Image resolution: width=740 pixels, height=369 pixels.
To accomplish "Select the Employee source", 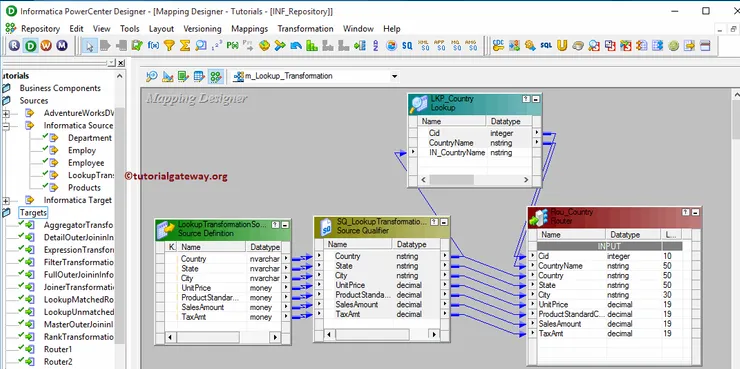I will tap(86, 163).
